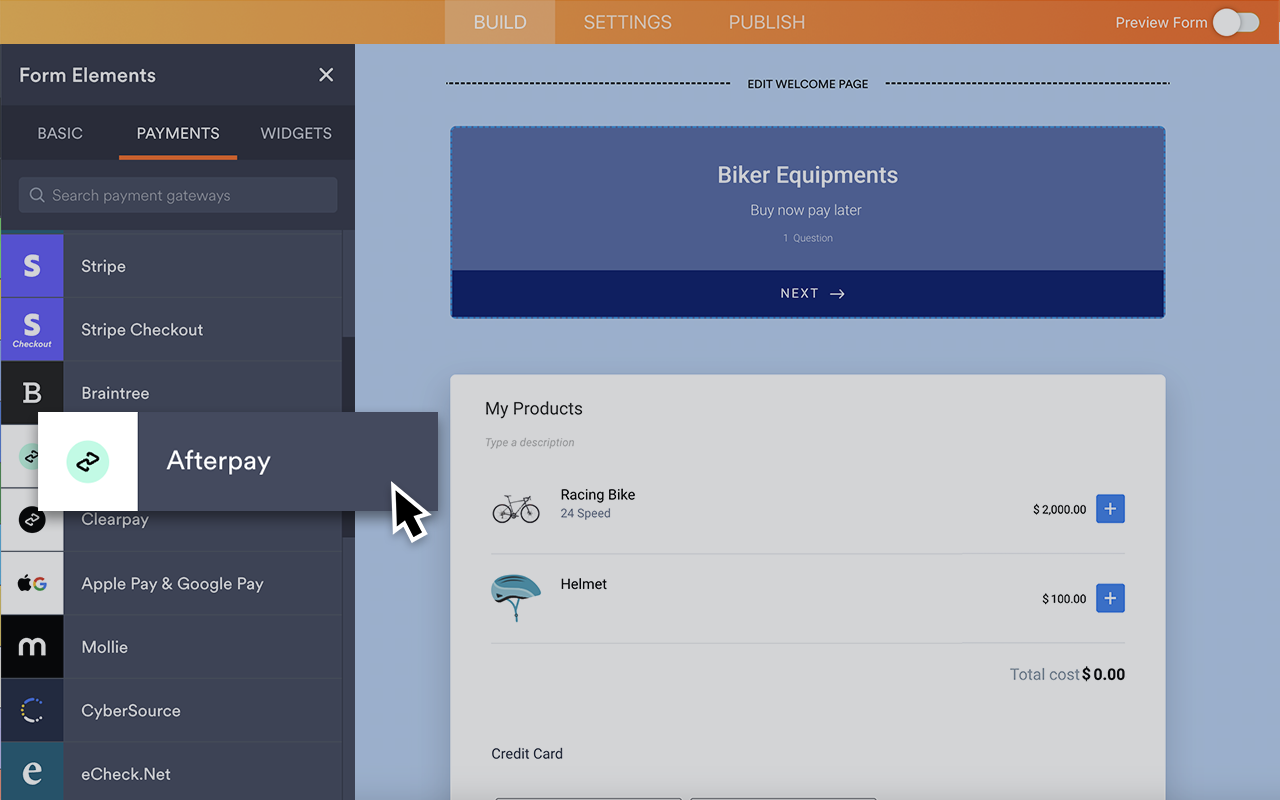Click the Afterpay gateway icon
This screenshot has width=1280, height=800.
87,461
